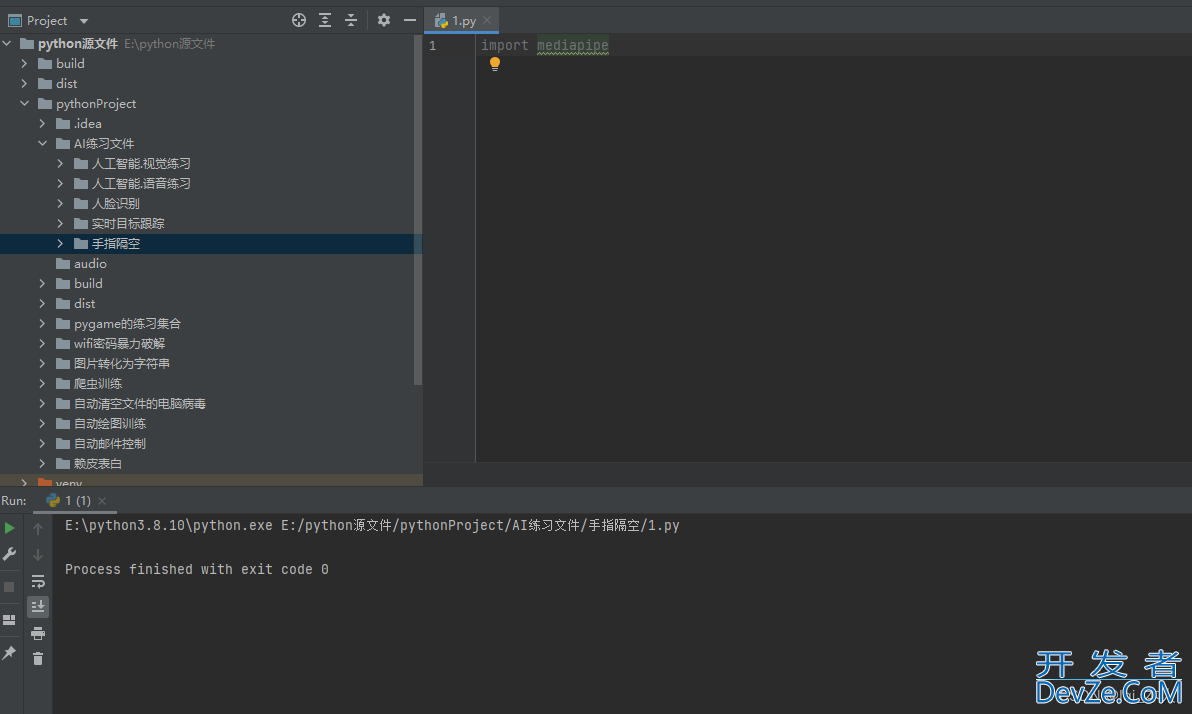The height and width of the screenshot is (714, 1192).
Task: Expand the top-level build folder
Action: [24, 63]
